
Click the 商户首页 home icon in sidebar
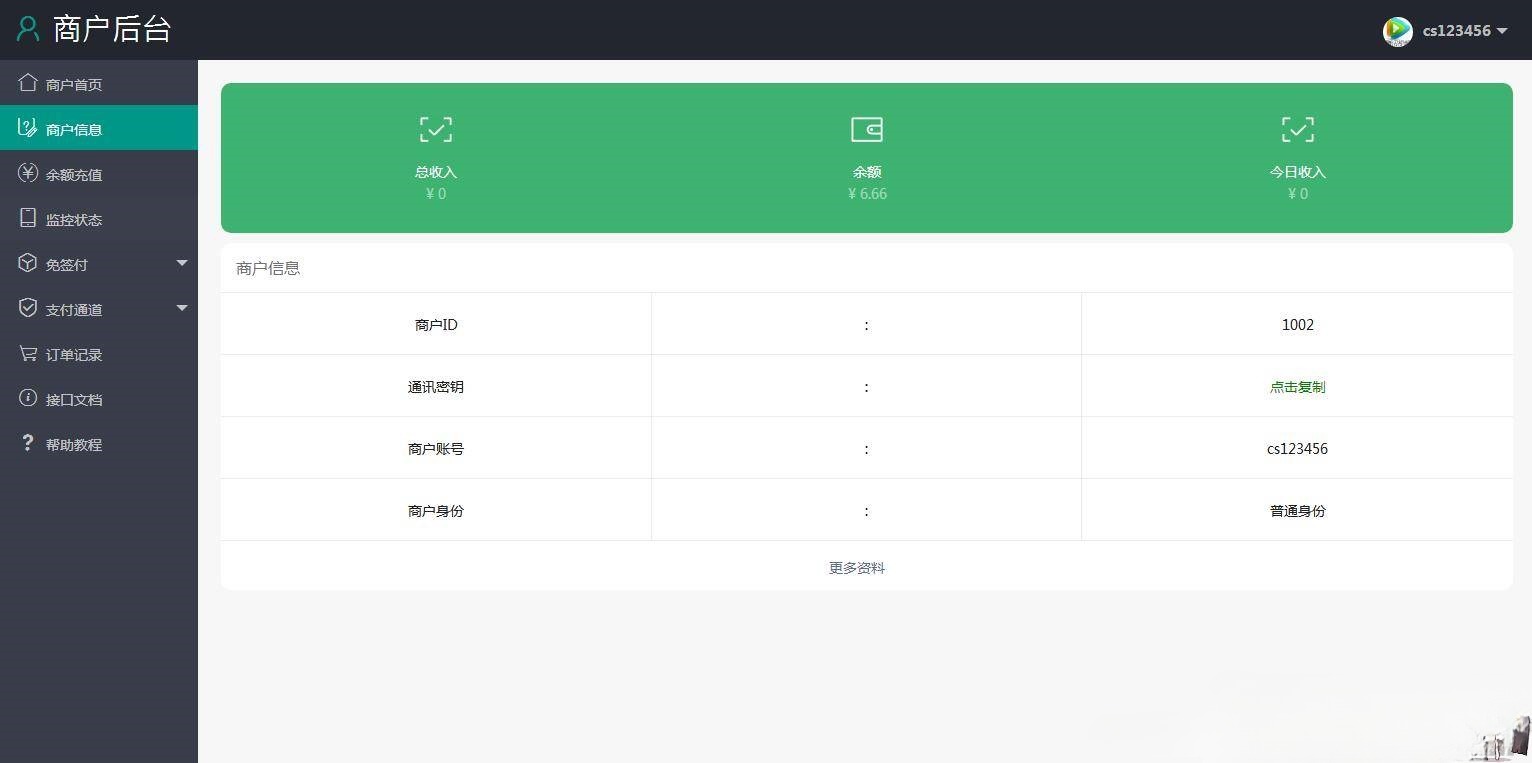pos(28,84)
